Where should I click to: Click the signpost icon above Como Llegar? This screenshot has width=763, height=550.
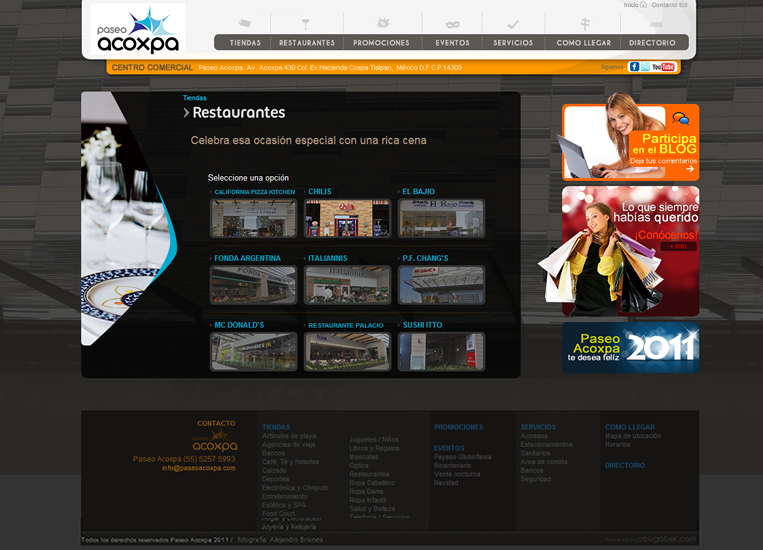tap(585, 23)
